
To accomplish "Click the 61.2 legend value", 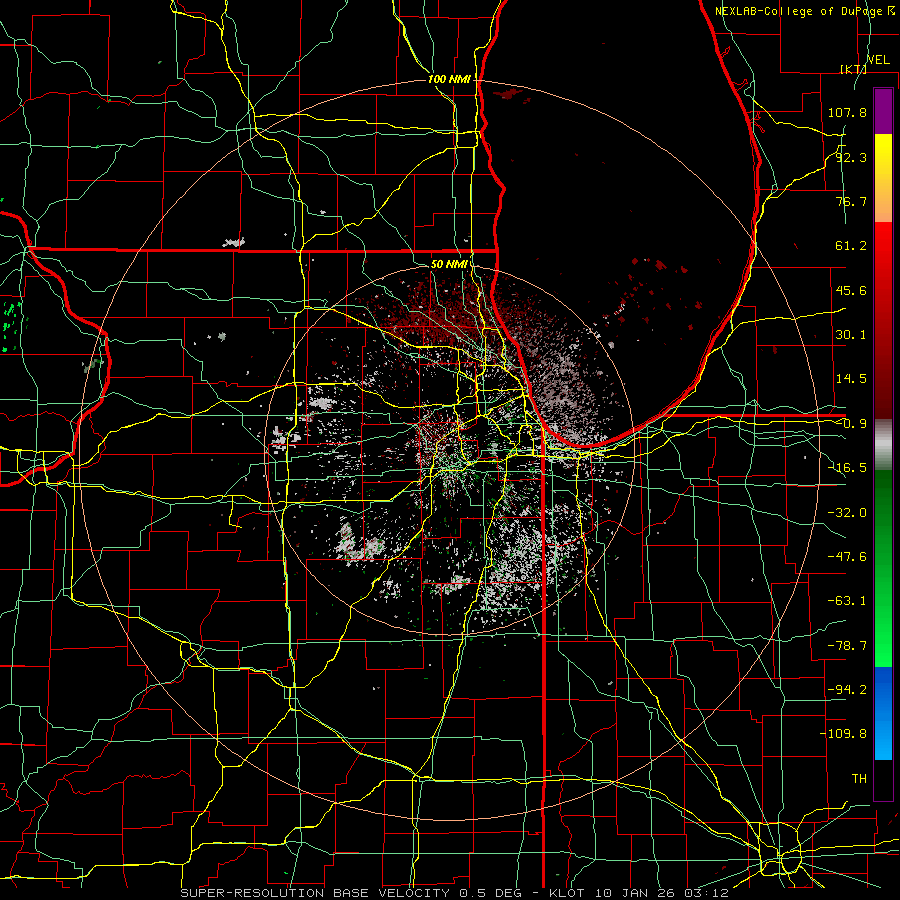I will pyautogui.click(x=851, y=246).
